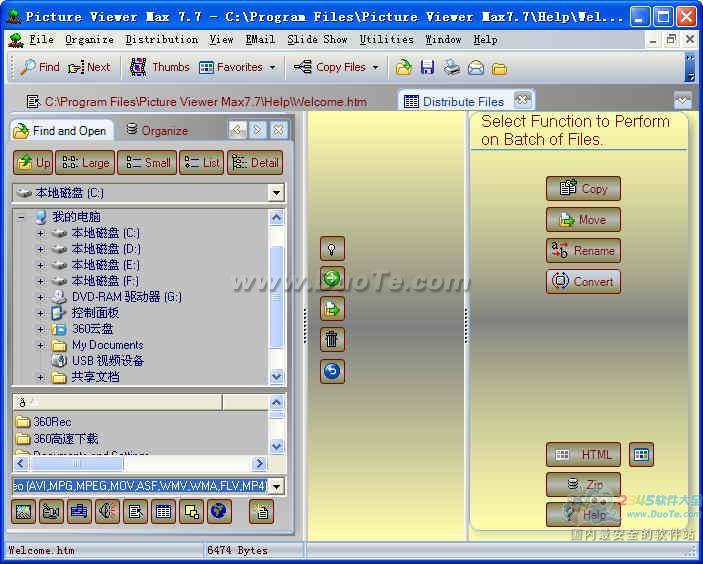Click the text document filter icon
The width and height of the screenshot is (703, 564).
pos(135,511)
